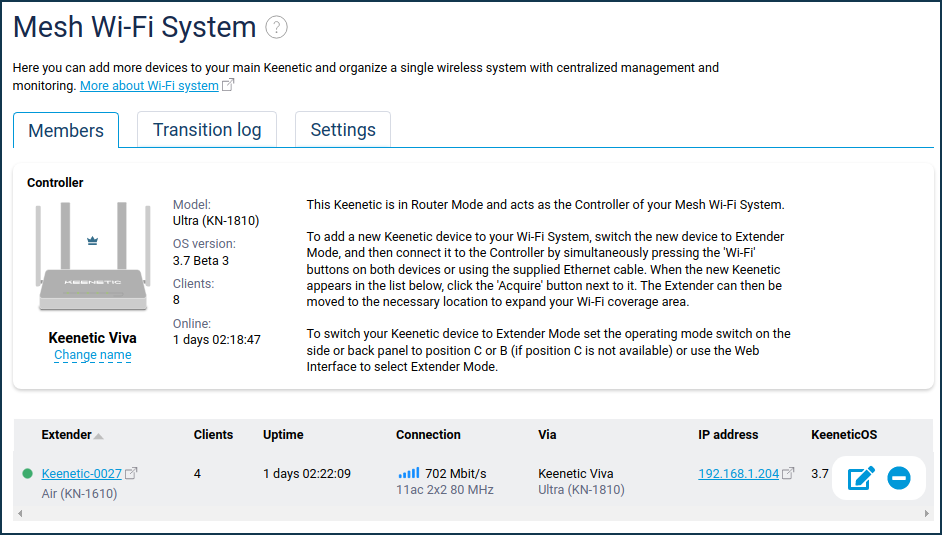Click the signal strength bars icon
Image resolution: width=942 pixels, height=535 pixels.
pyautogui.click(x=409, y=473)
